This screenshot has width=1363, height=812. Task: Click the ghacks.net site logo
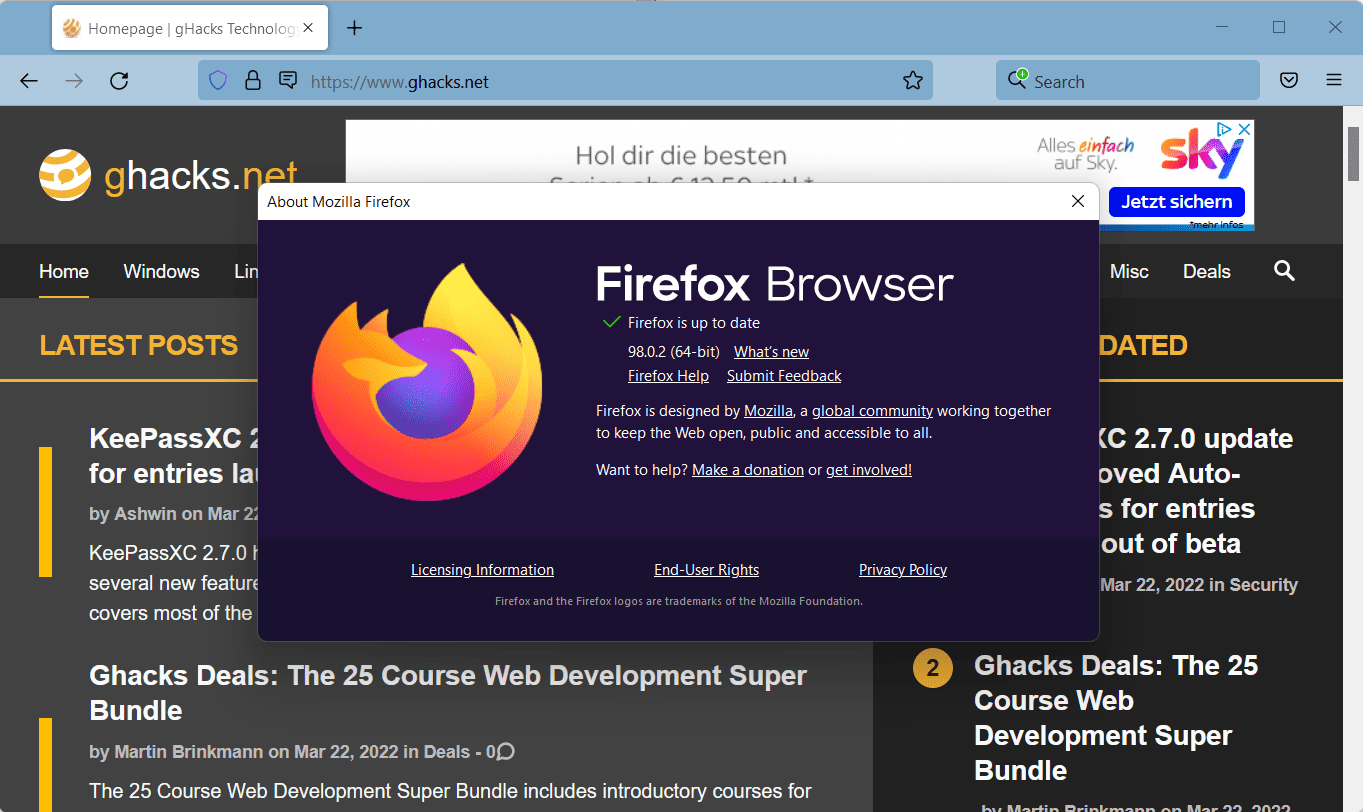click(x=168, y=175)
